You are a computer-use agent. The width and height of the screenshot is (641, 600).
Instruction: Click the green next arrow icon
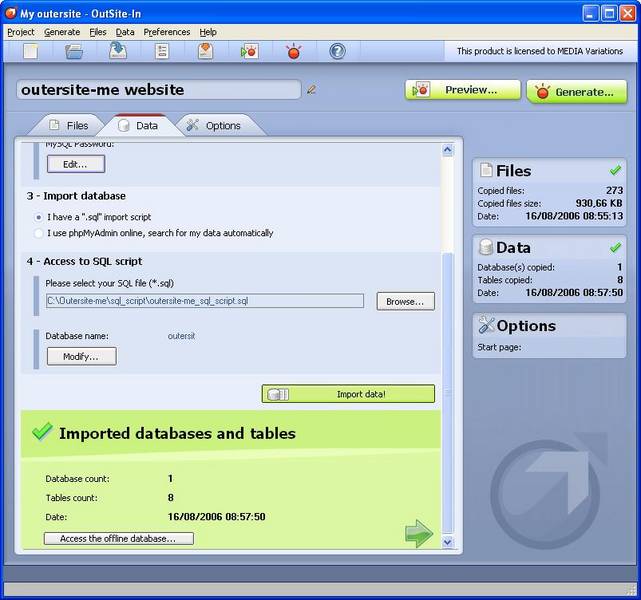[x=419, y=533]
